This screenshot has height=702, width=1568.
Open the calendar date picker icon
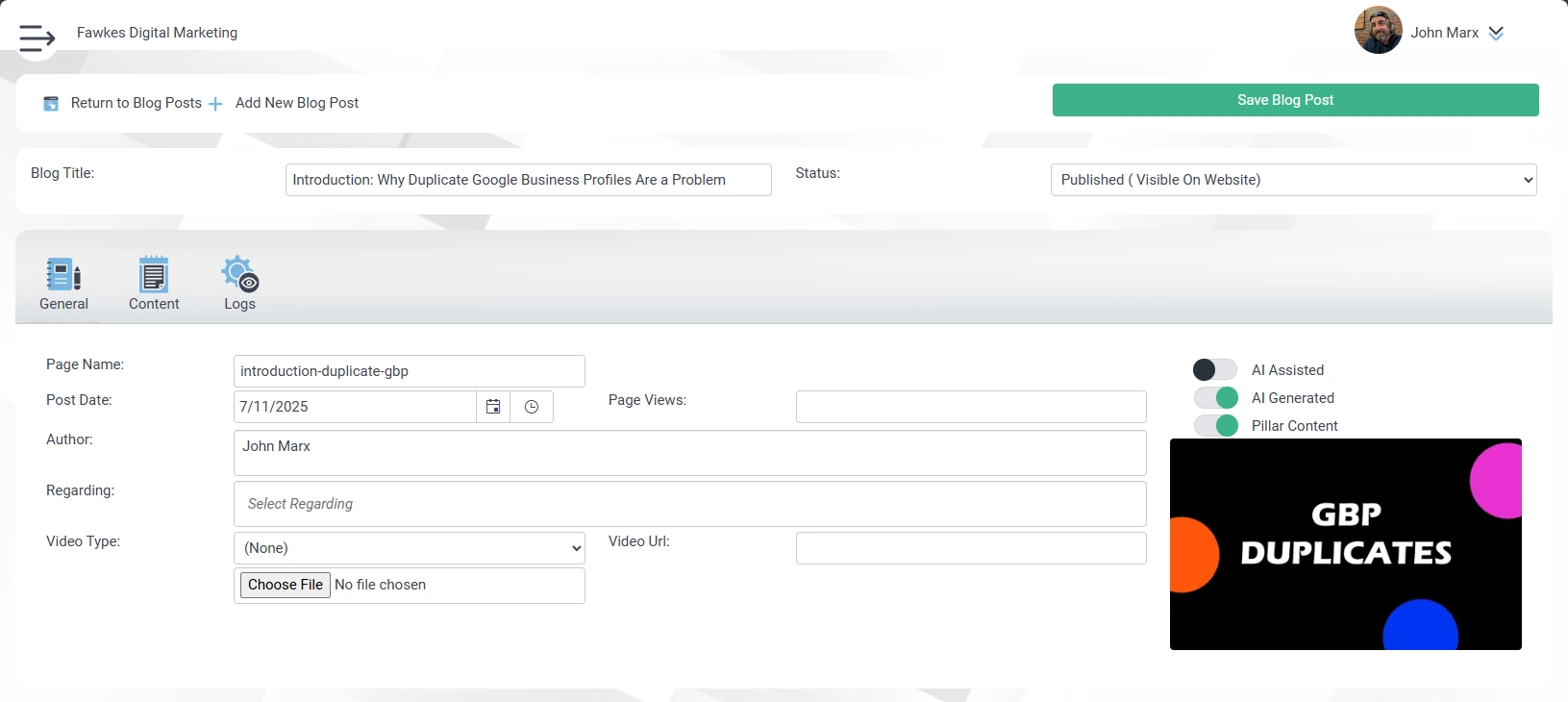click(x=493, y=407)
